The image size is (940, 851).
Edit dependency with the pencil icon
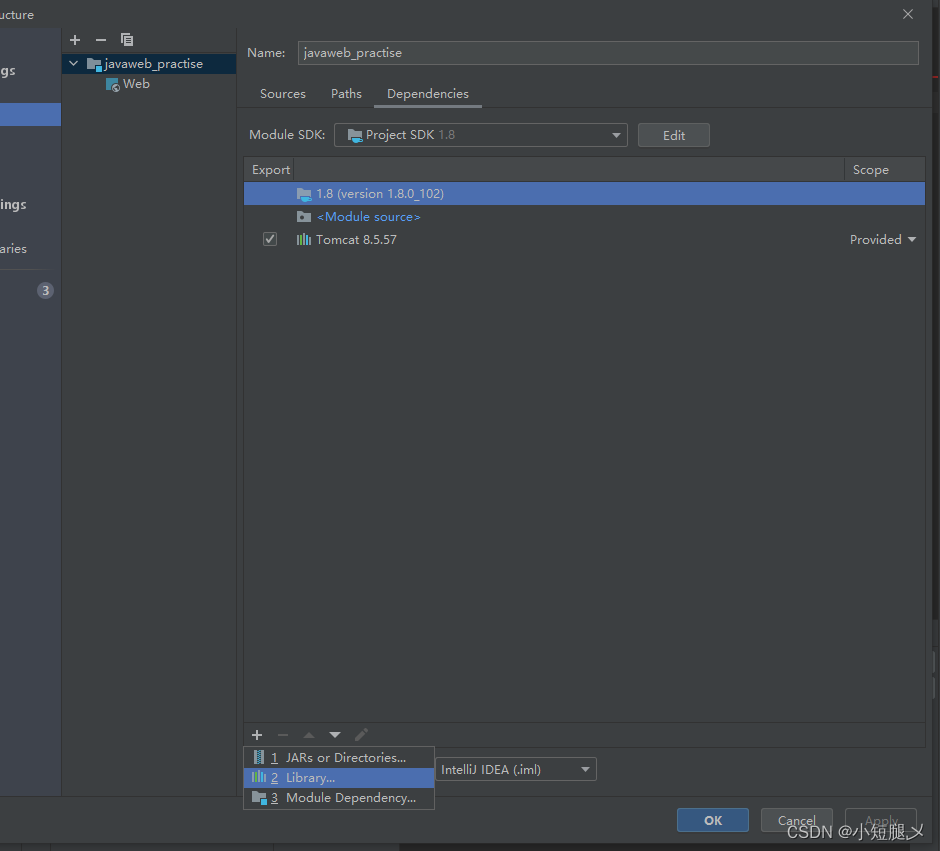coord(361,735)
